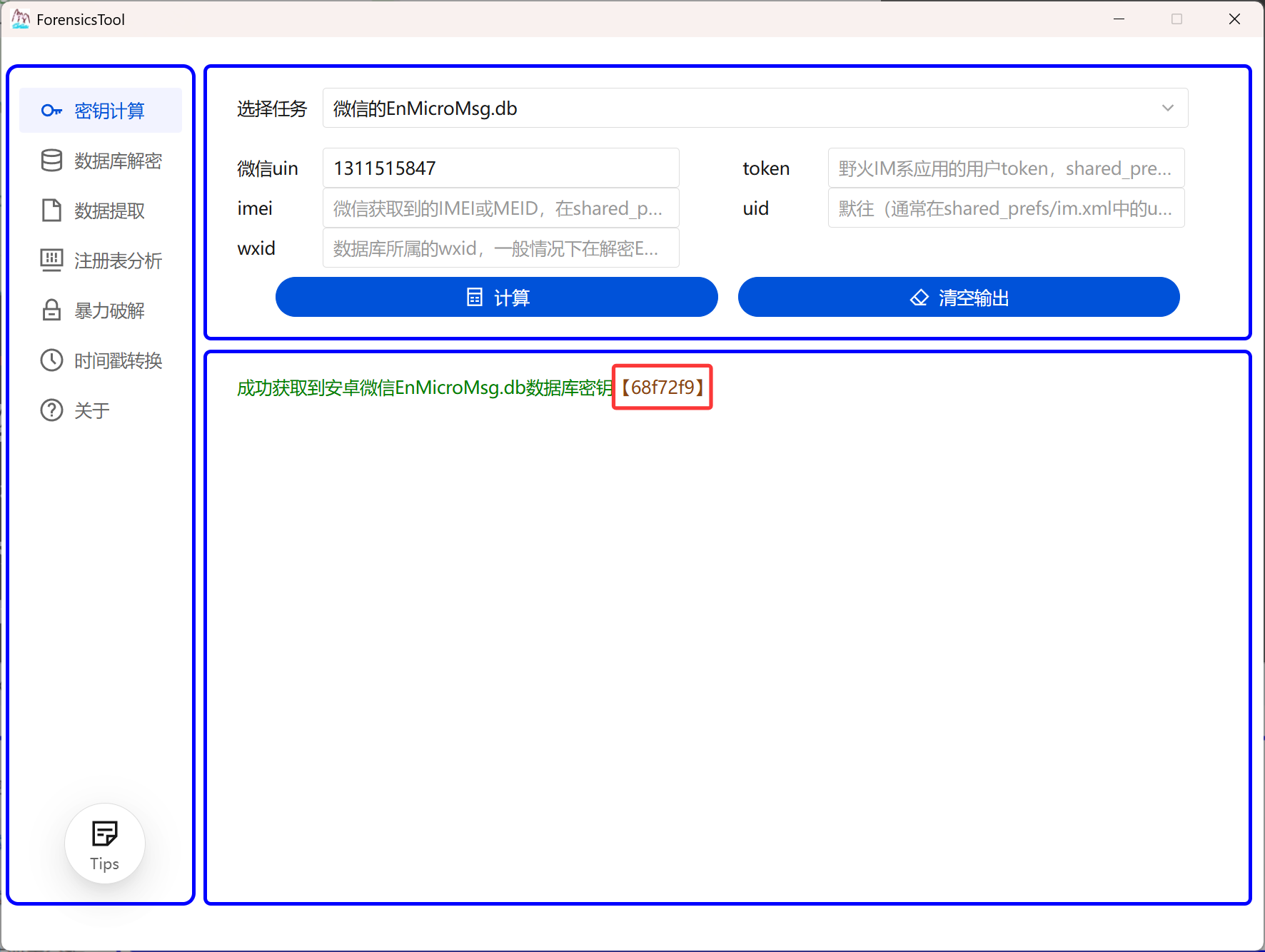Click the calculator icon on 计算 button
Screen dimensions: 1265x952
475,297
